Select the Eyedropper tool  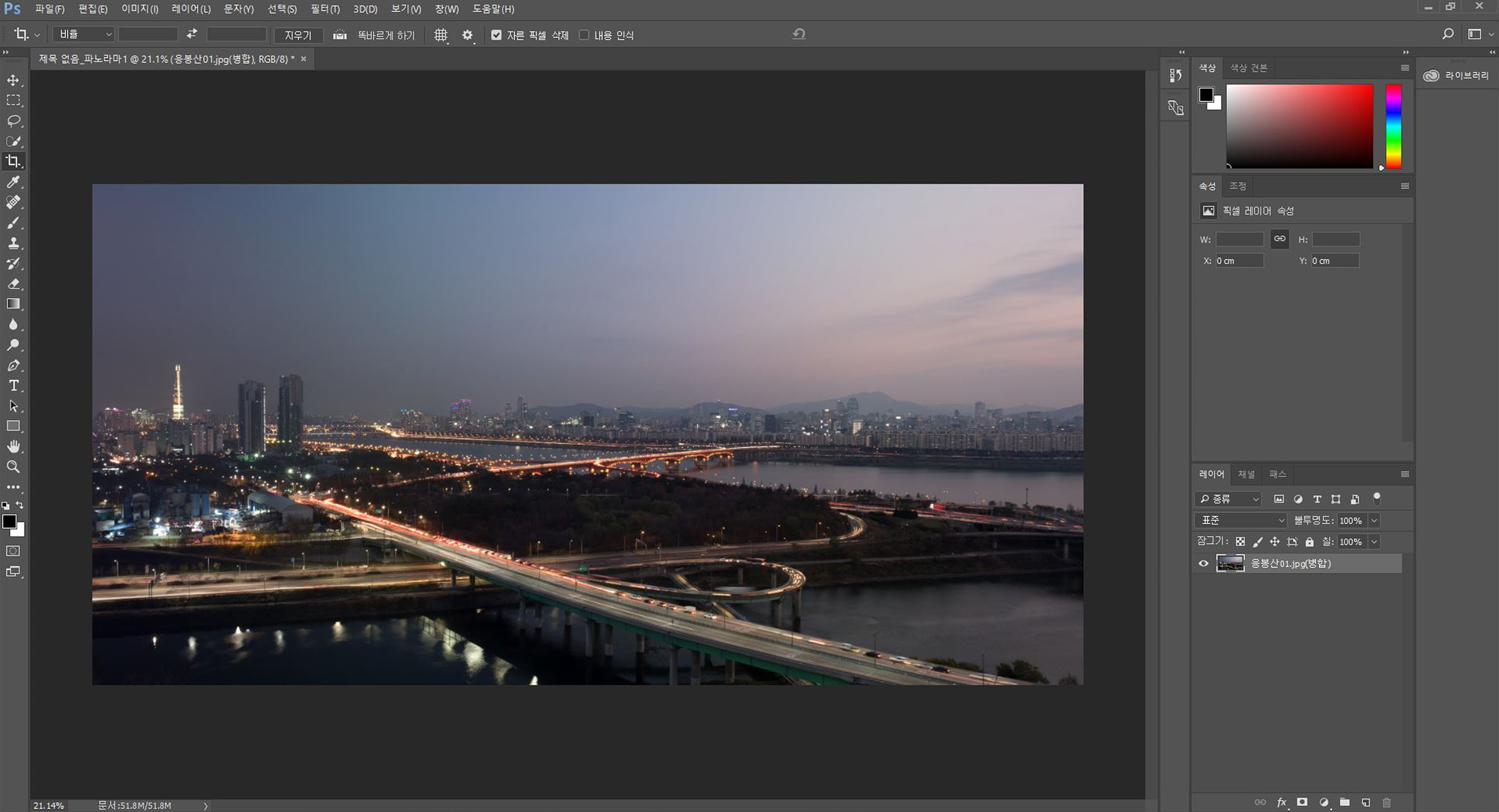(13, 182)
